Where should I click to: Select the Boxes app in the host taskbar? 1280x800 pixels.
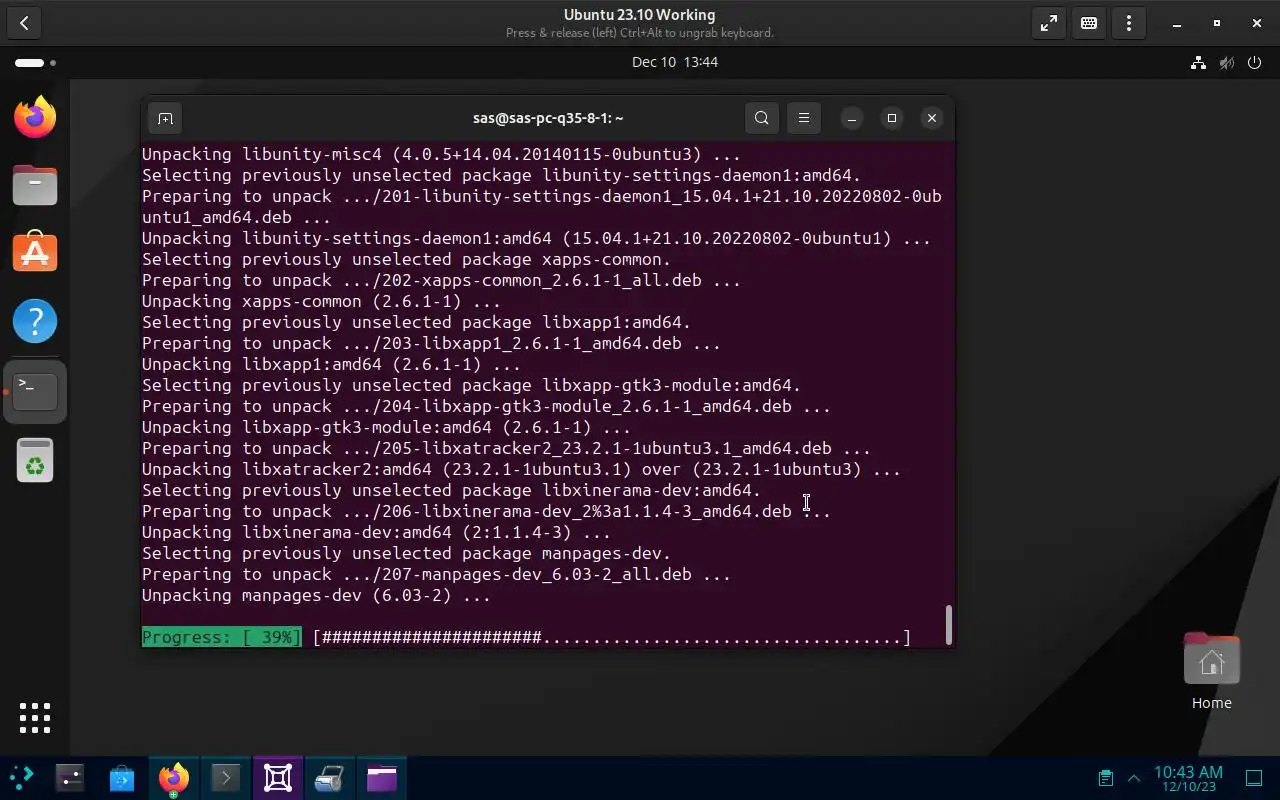tap(278, 777)
